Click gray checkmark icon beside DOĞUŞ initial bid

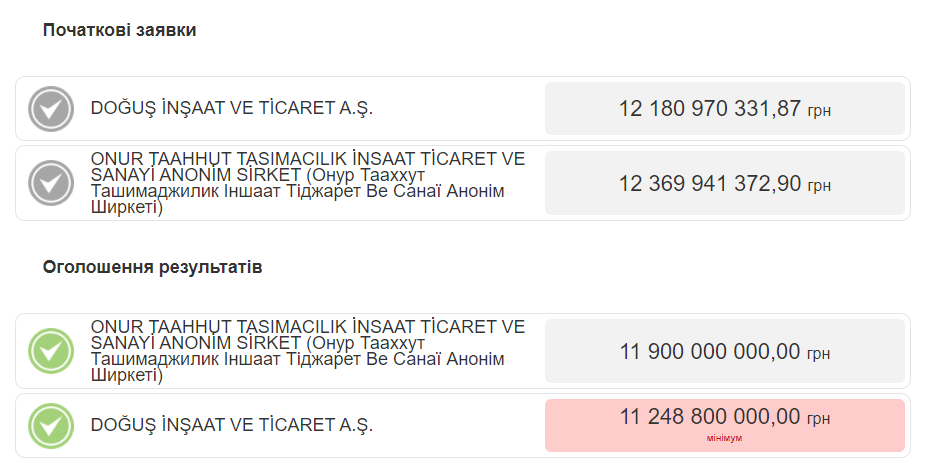pyautogui.click(x=50, y=109)
